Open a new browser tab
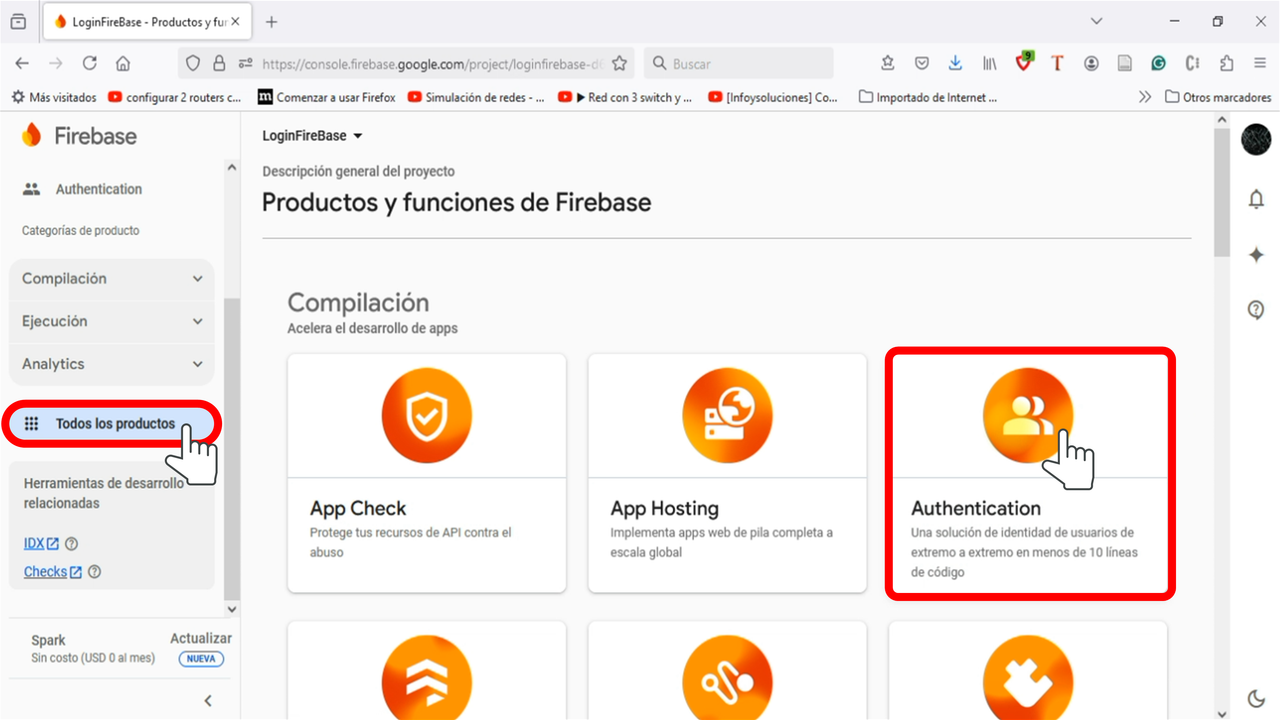Image resolution: width=1280 pixels, height=720 pixels. pos(271,22)
